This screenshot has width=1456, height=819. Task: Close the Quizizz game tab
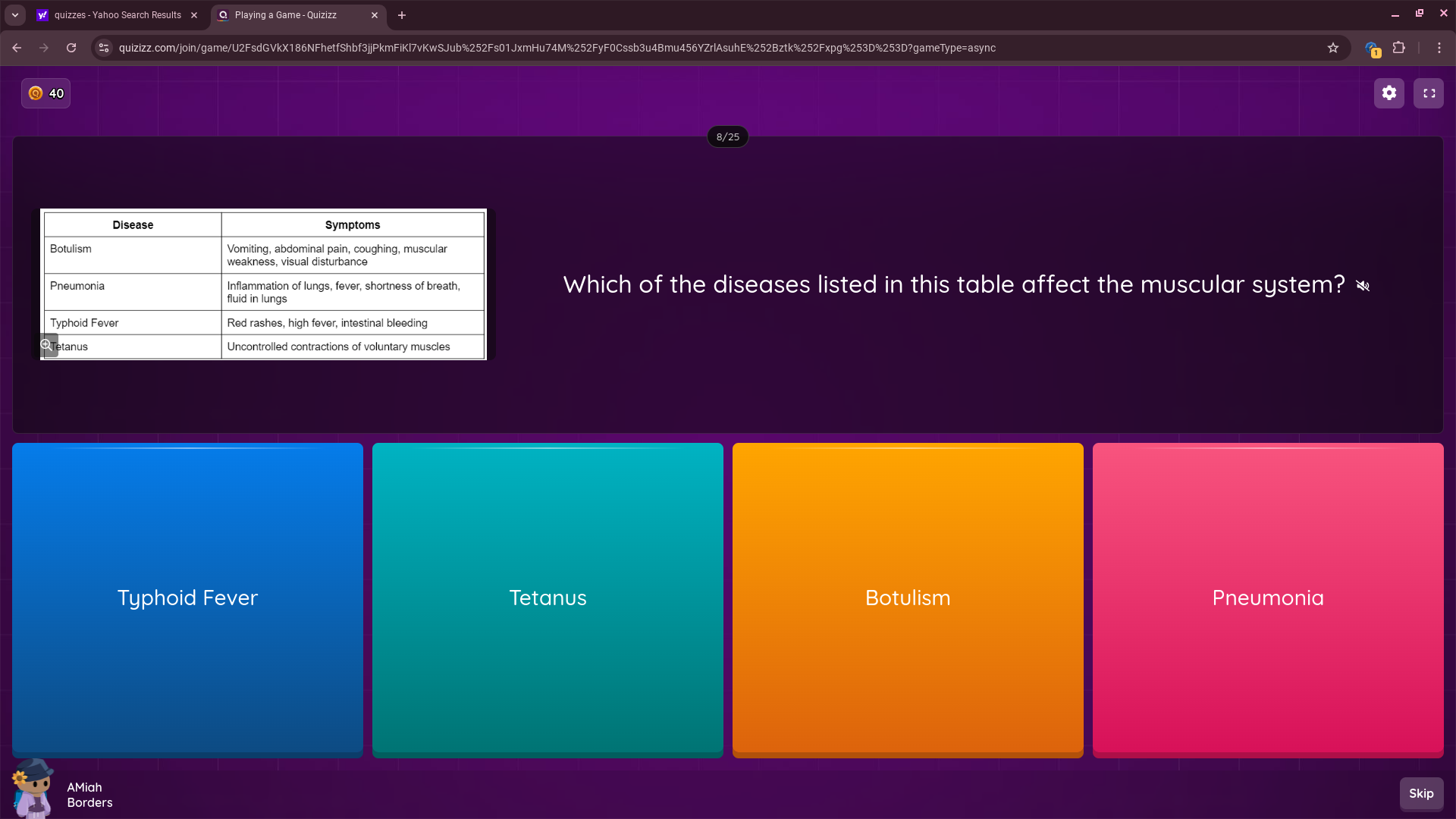[x=375, y=15]
